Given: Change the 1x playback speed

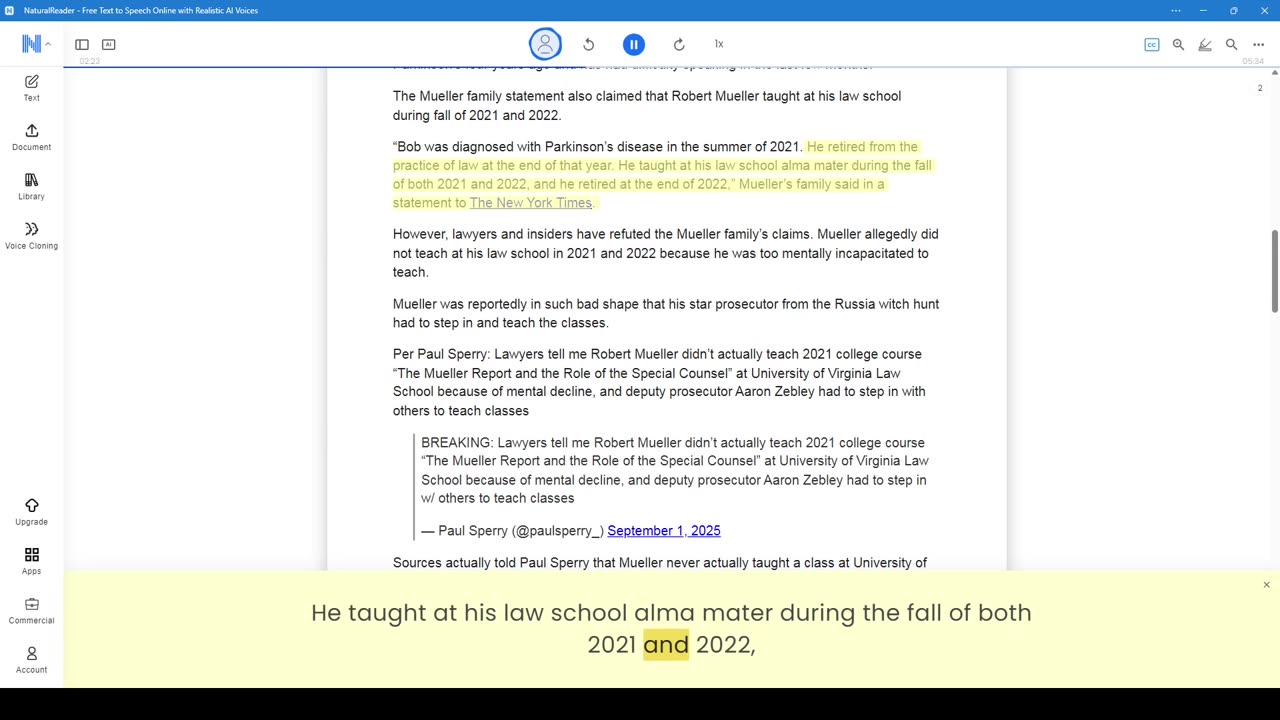Looking at the screenshot, I should (719, 44).
